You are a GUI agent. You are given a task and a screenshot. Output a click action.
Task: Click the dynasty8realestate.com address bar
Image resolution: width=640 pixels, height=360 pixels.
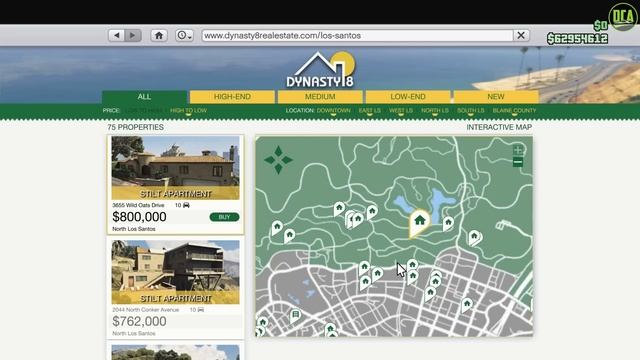[x=357, y=36]
